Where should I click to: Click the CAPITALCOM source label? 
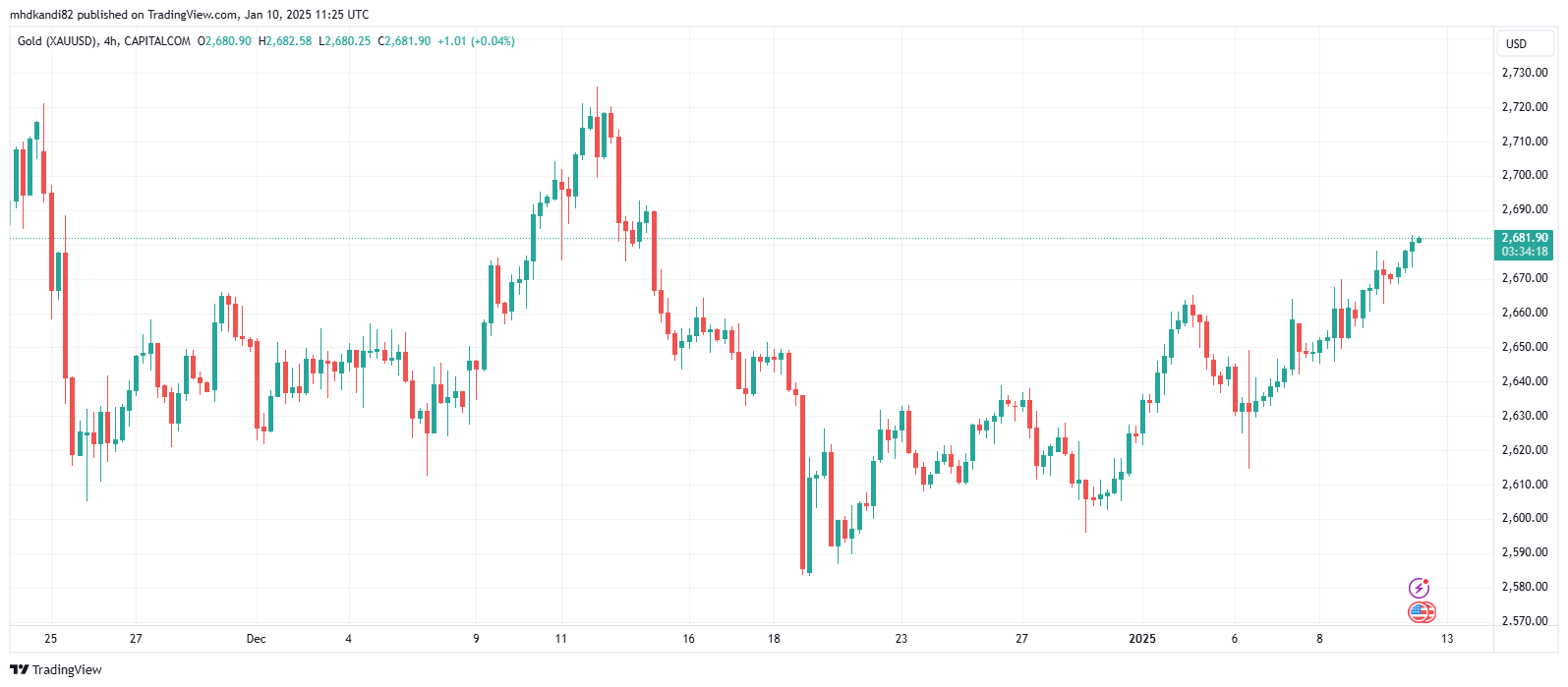[x=157, y=41]
